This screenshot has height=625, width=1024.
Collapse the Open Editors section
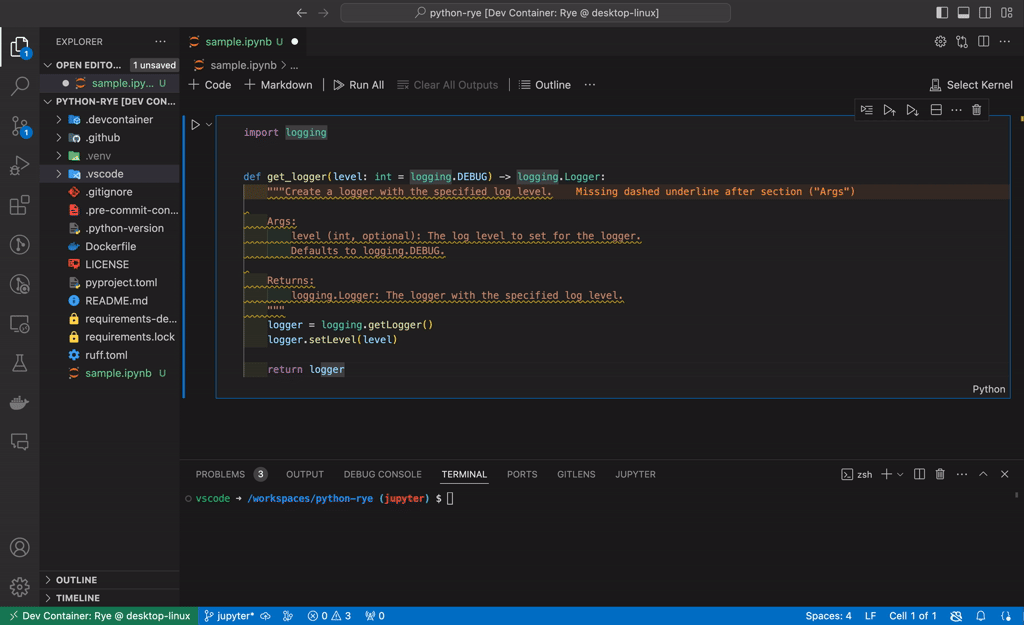coord(48,65)
